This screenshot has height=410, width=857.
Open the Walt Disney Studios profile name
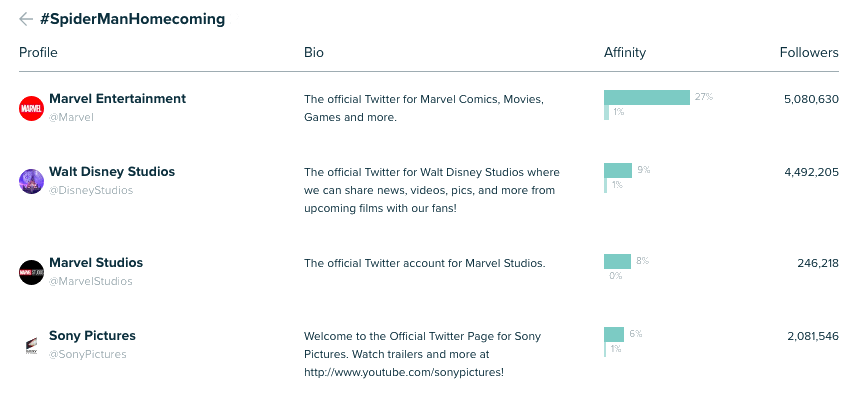112,172
